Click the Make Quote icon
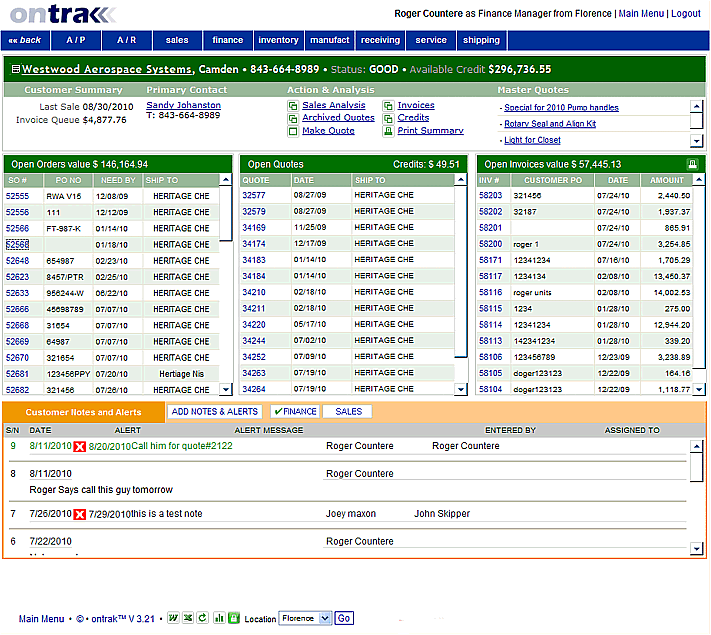This screenshot has height=635, width=711. point(293,131)
